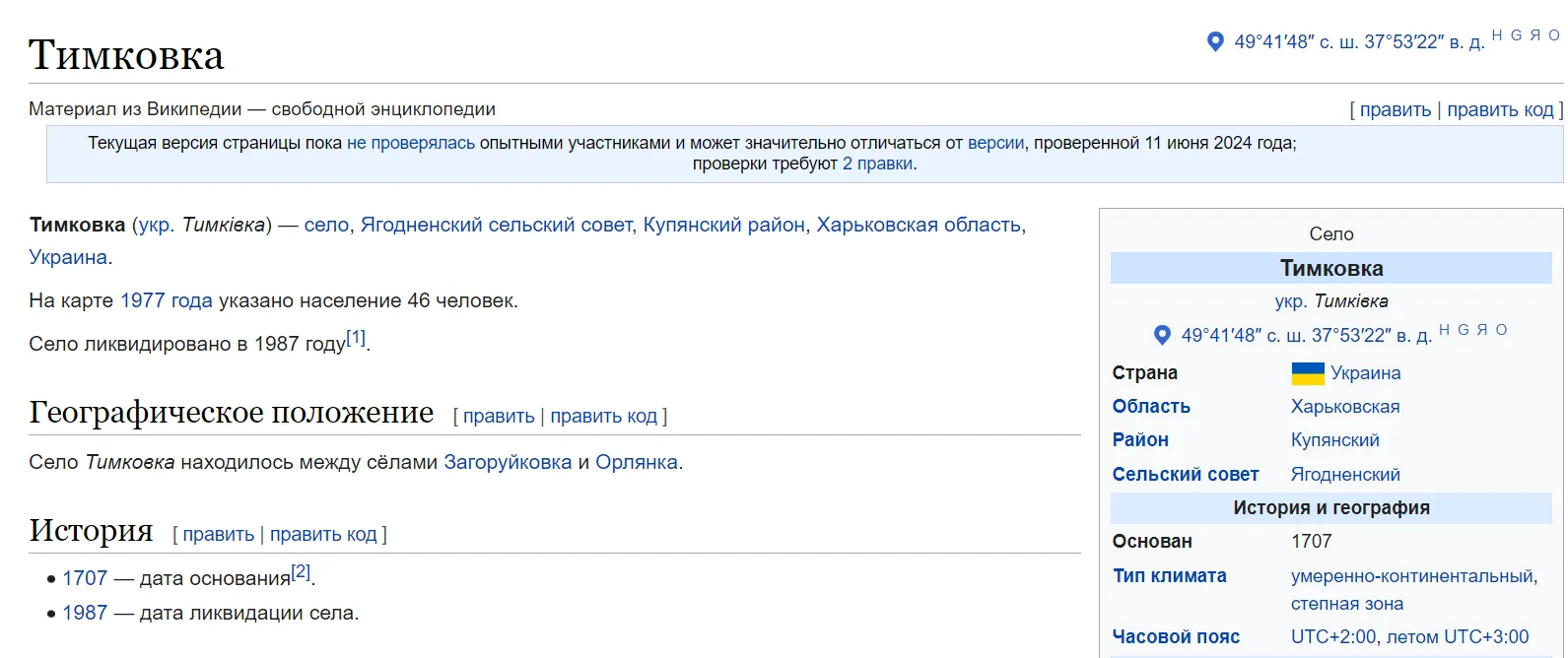Click the location pin beside the top coordinates
The width and height of the screenshot is (1568, 658).
1215,41
